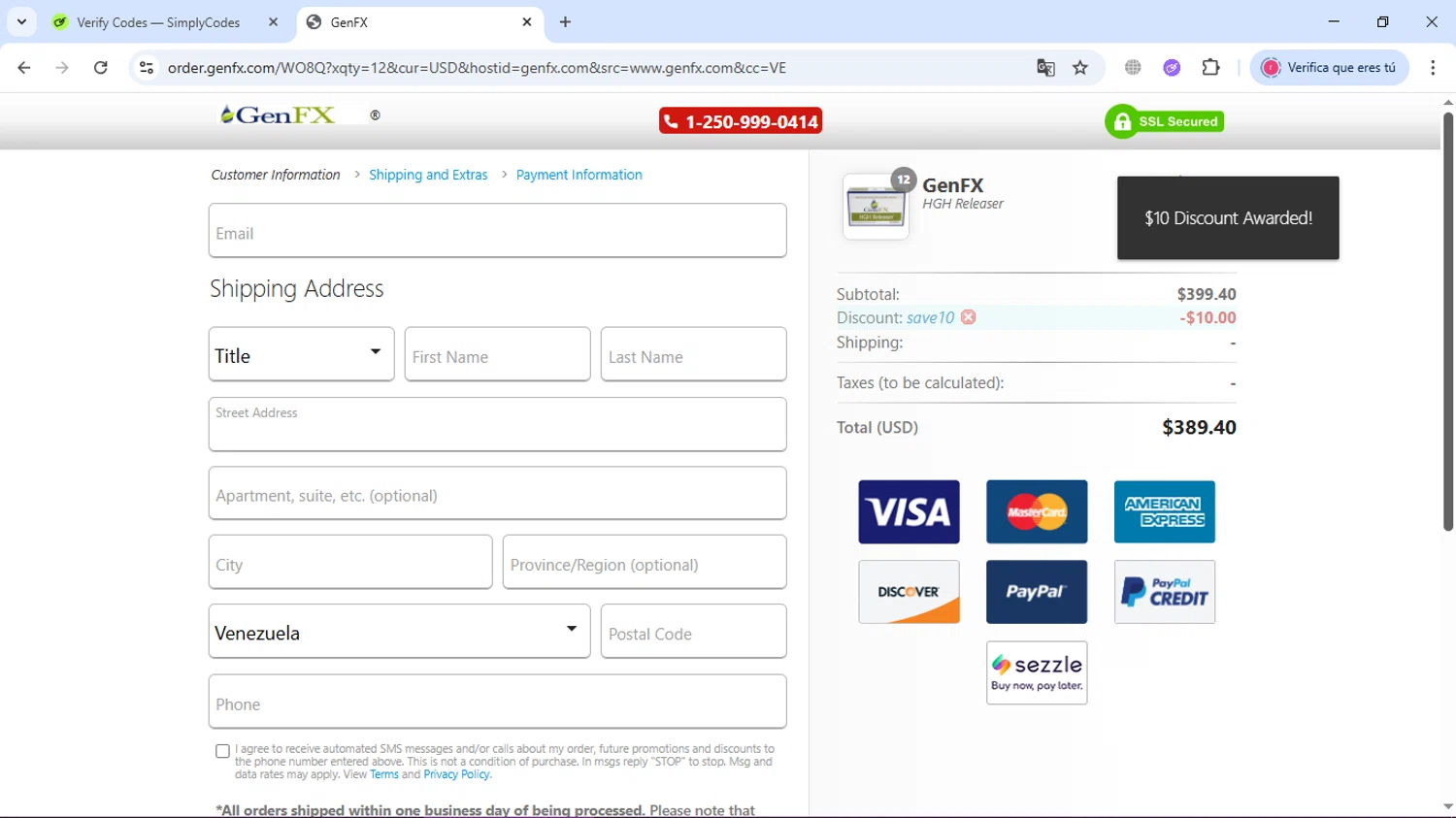The height and width of the screenshot is (818, 1456).
Task: Click the Verifica que eres tú profile button
Action: [x=1329, y=68]
